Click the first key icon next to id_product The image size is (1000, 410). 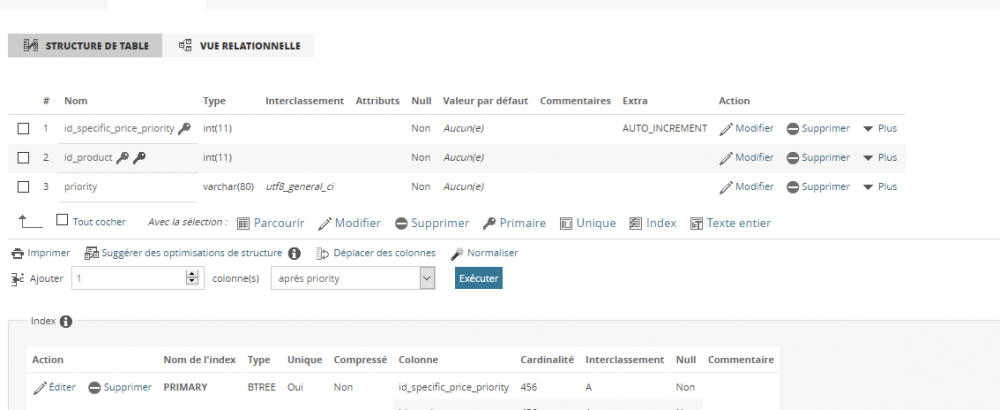point(123,158)
